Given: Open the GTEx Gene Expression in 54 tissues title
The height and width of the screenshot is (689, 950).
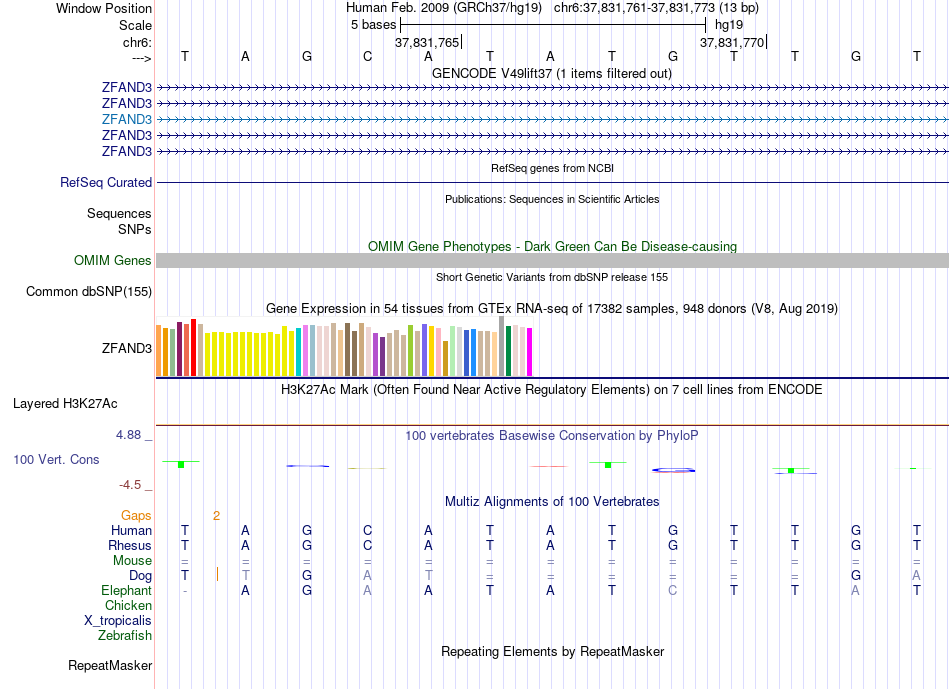Looking at the screenshot, I should (552, 308).
